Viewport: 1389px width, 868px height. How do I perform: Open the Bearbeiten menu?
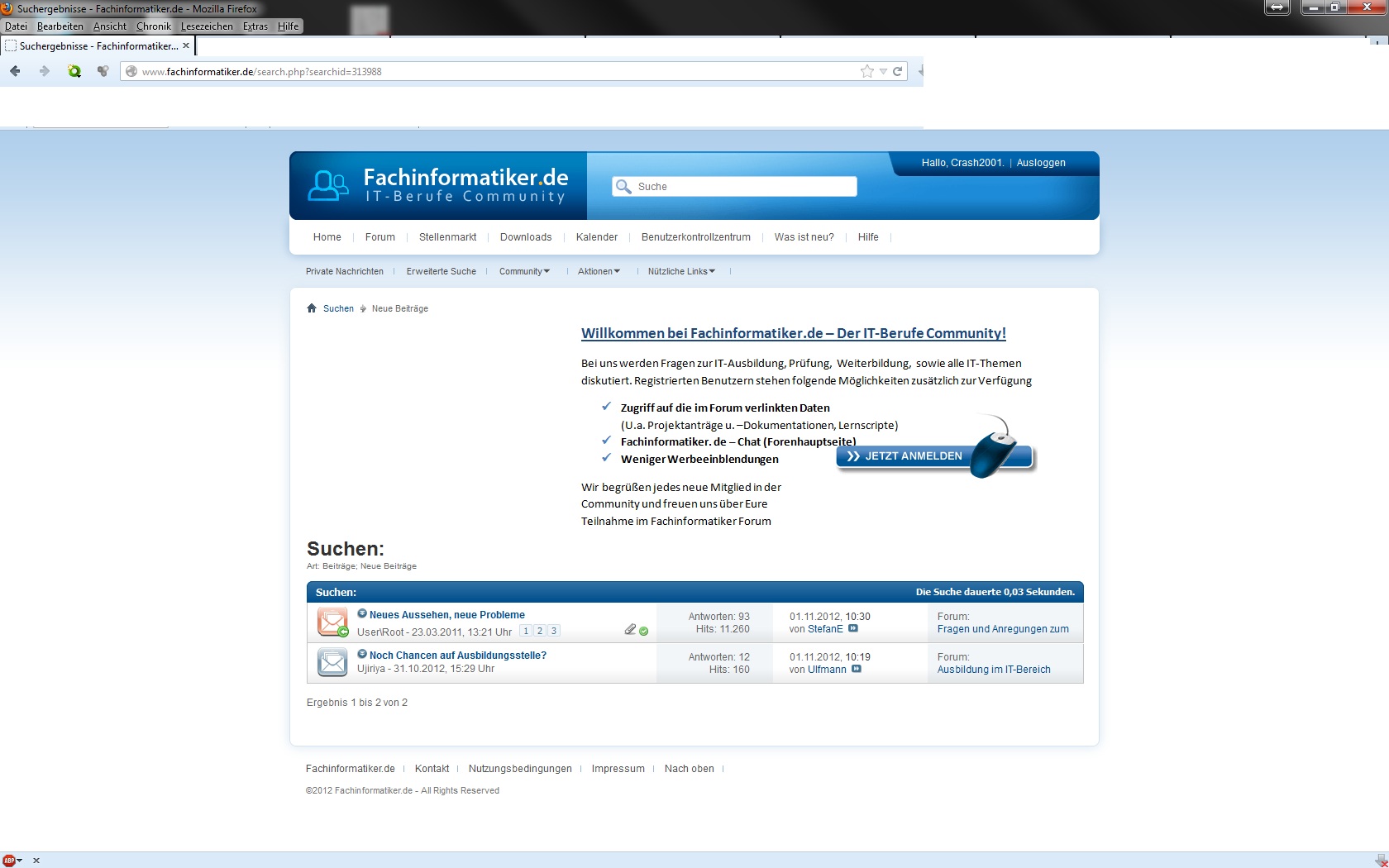point(60,26)
